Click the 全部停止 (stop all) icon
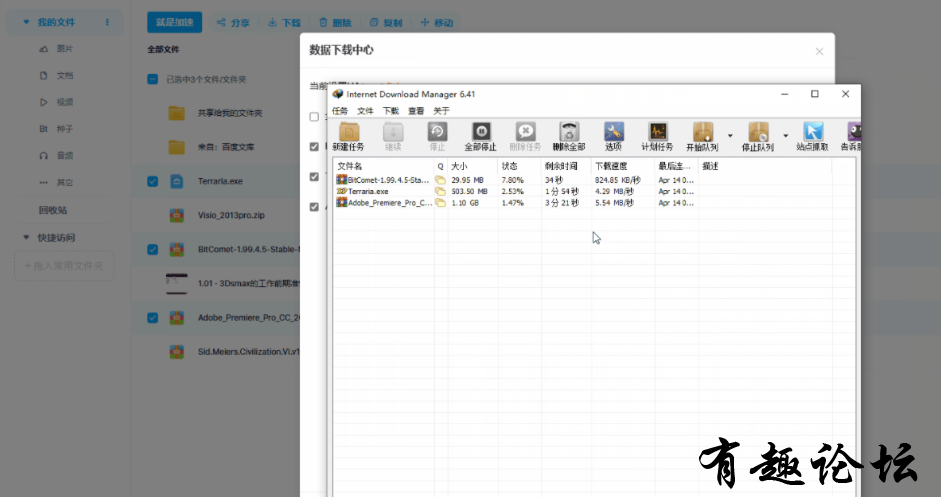The height and width of the screenshot is (497, 941). [x=481, y=131]
